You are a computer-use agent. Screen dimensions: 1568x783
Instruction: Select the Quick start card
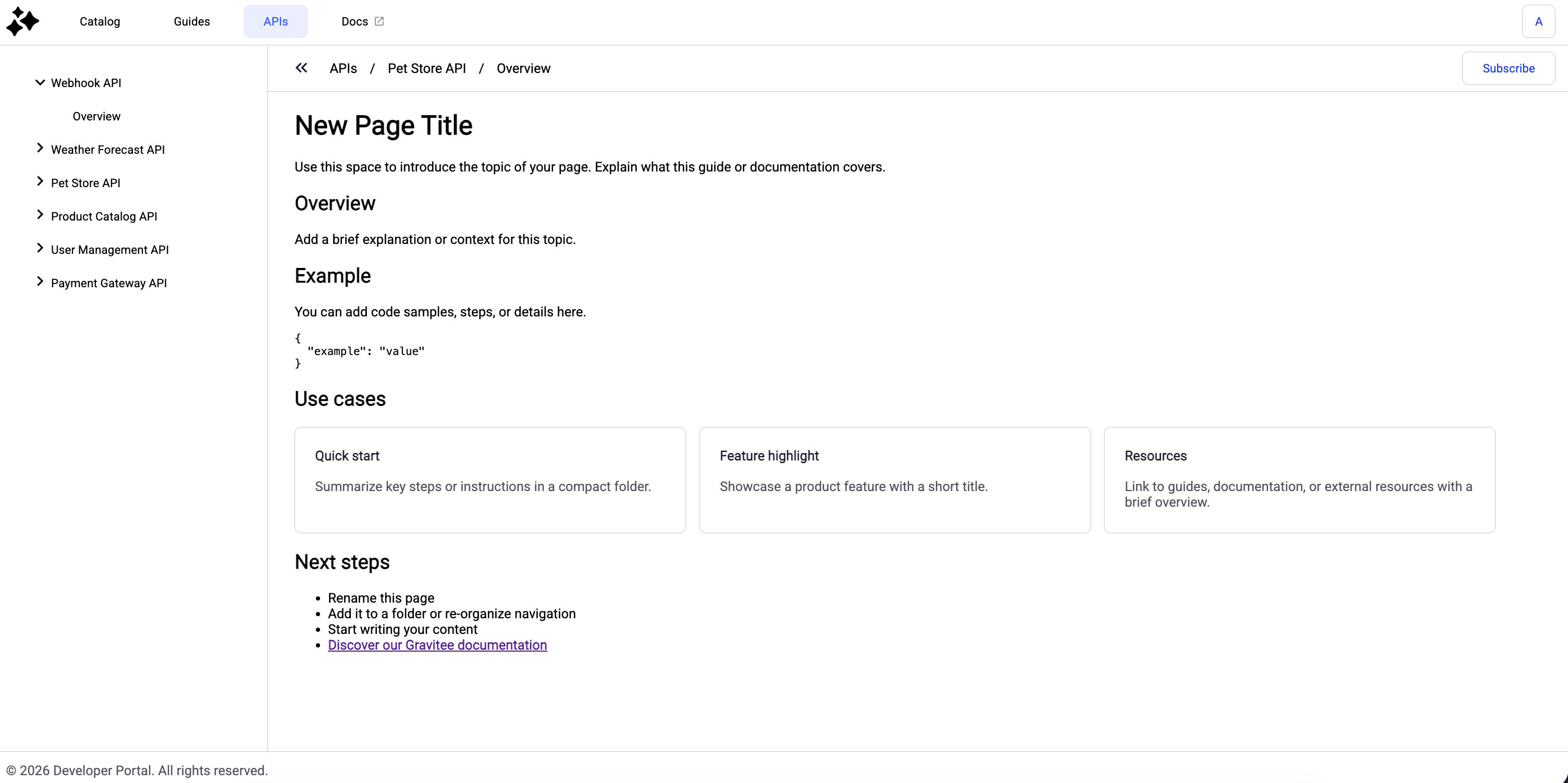tap(490, 480)
